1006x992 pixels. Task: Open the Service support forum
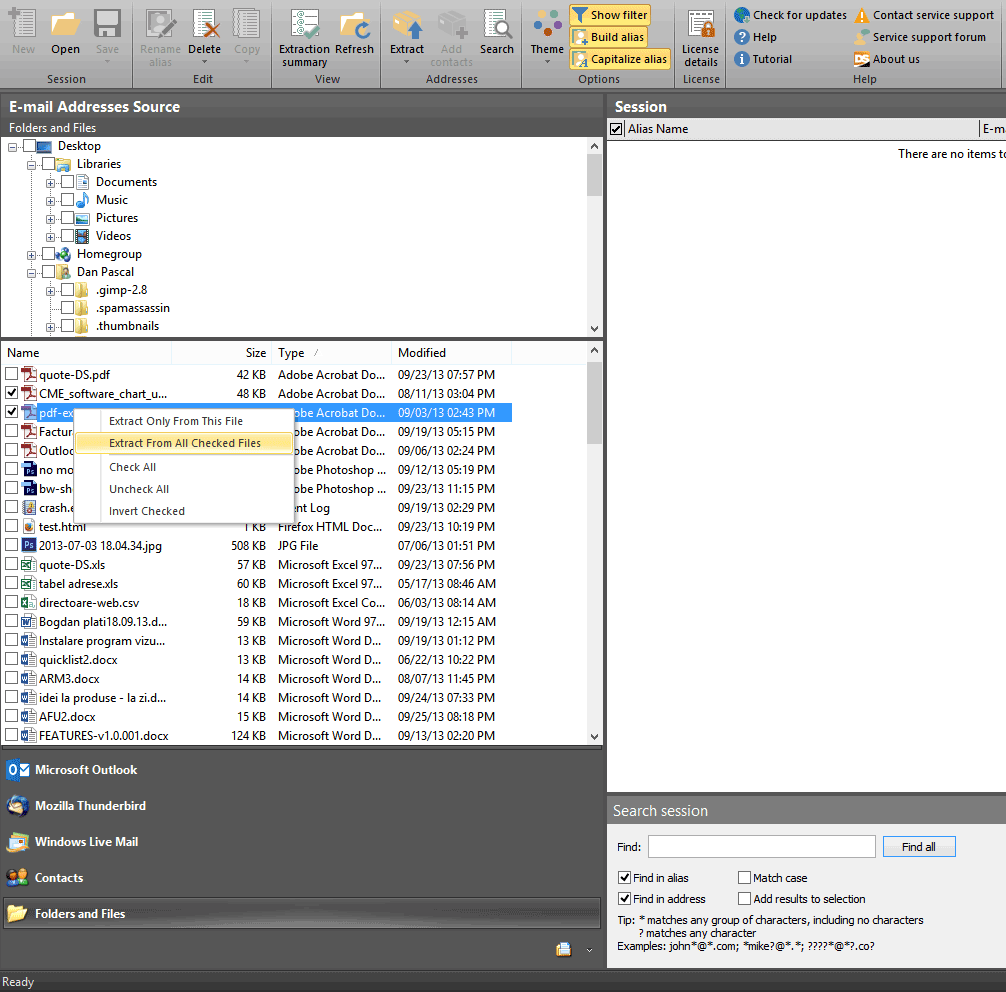(x=920, y=37)
